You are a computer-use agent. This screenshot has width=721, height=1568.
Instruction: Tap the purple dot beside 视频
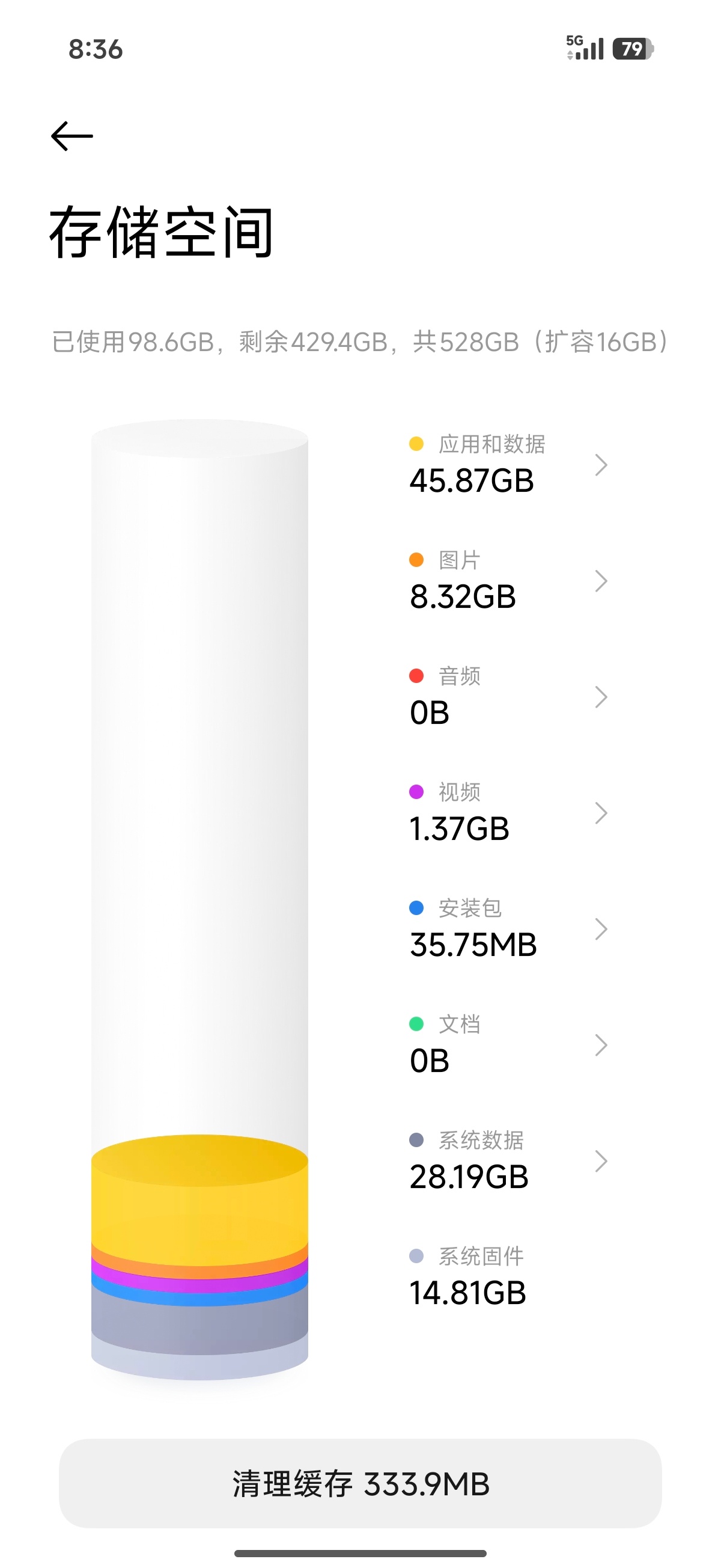click(x=416, y=792)
